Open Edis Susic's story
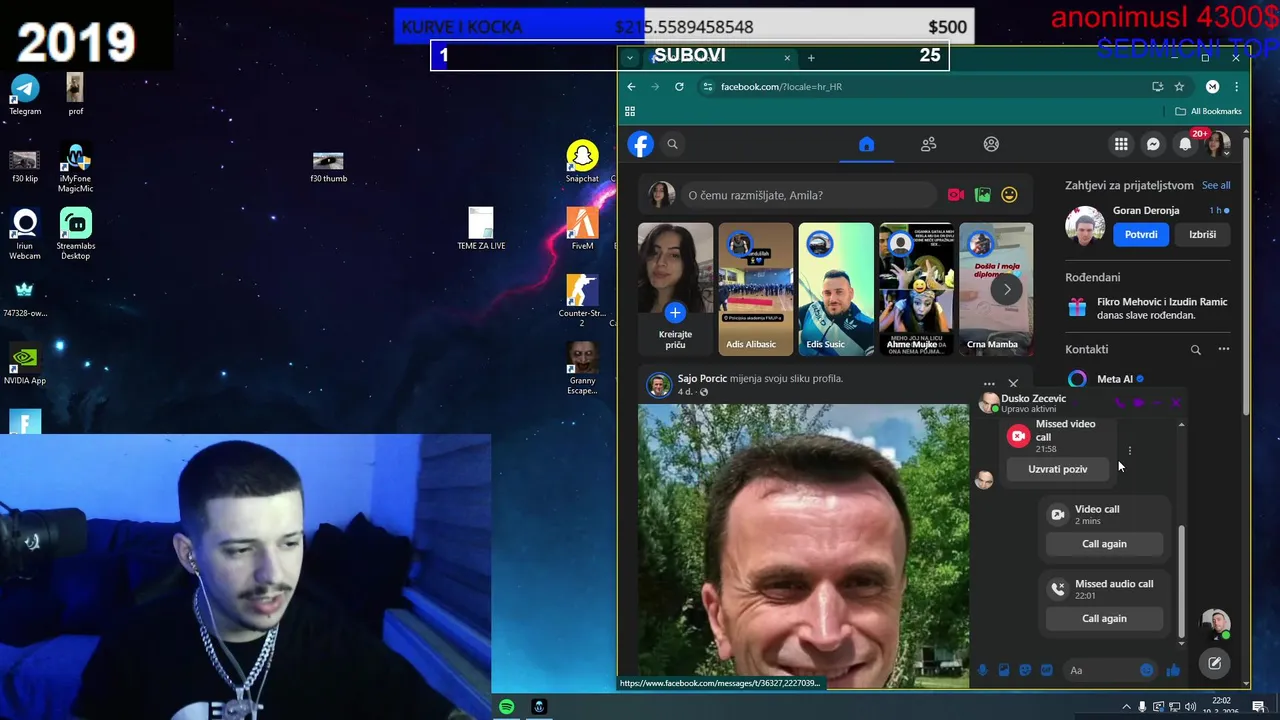The height and width of the screenshot is (720, 1280). 835,289
